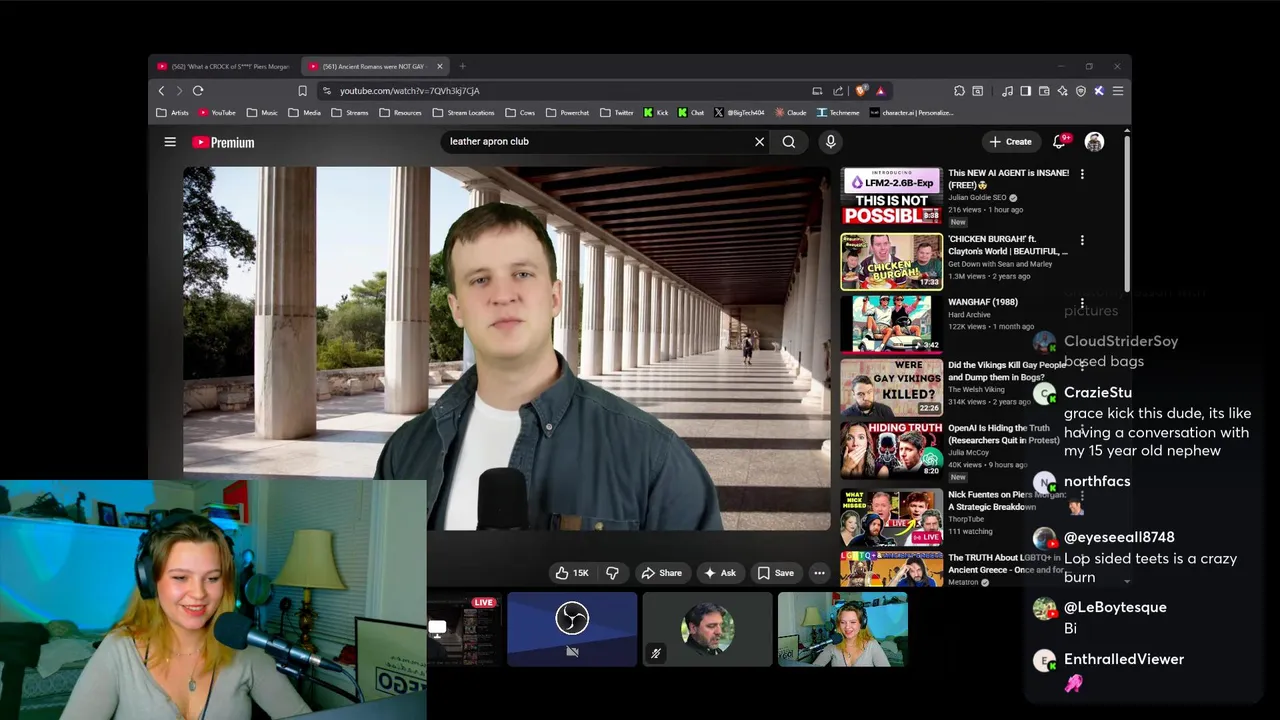Like the video with thumbs up
The height and width of the screenshot is (720, 1280).
[x=572, y=573]
